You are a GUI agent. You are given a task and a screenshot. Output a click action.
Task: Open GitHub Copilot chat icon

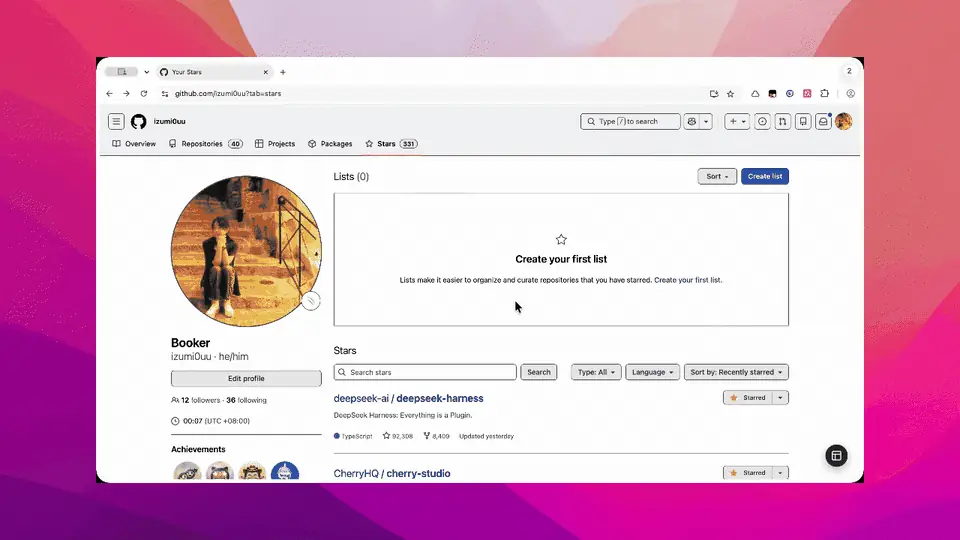(692, 121)
